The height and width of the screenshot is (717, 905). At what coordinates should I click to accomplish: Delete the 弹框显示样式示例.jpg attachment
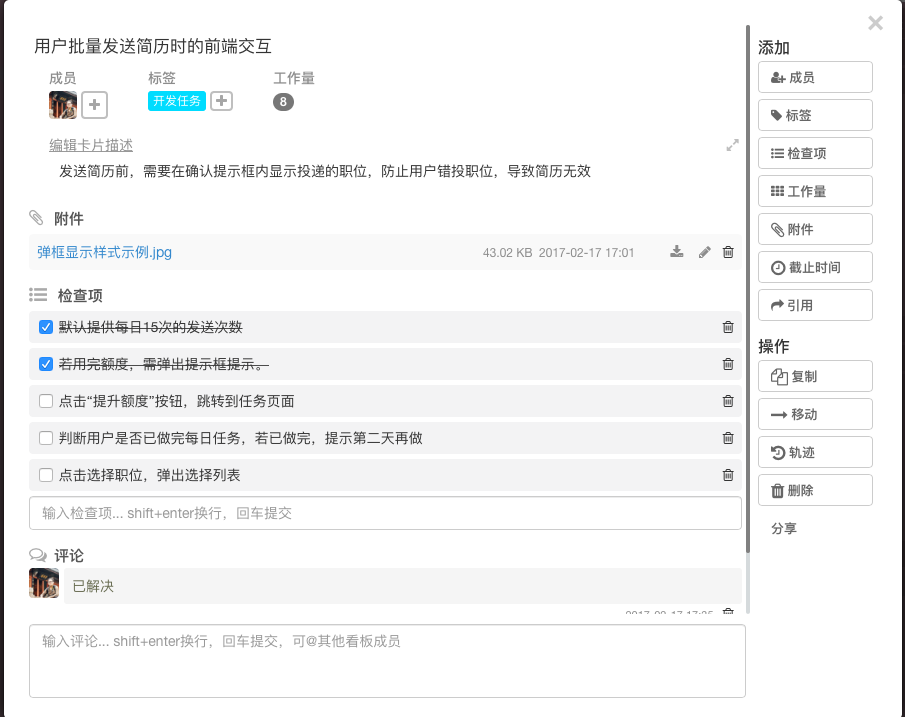728,252
